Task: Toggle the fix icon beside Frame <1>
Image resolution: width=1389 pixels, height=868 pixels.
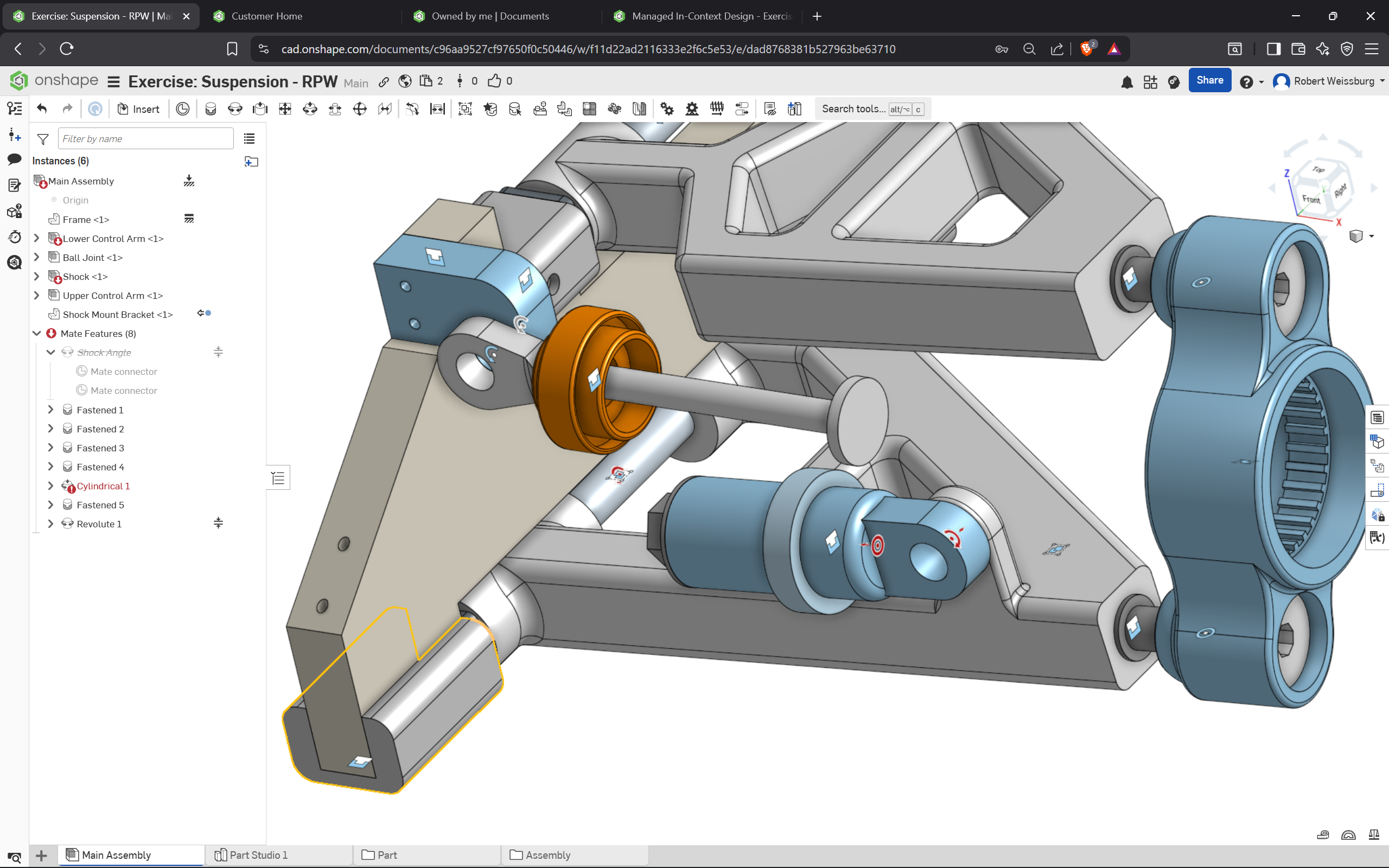Action: click(x=189, y=219)
